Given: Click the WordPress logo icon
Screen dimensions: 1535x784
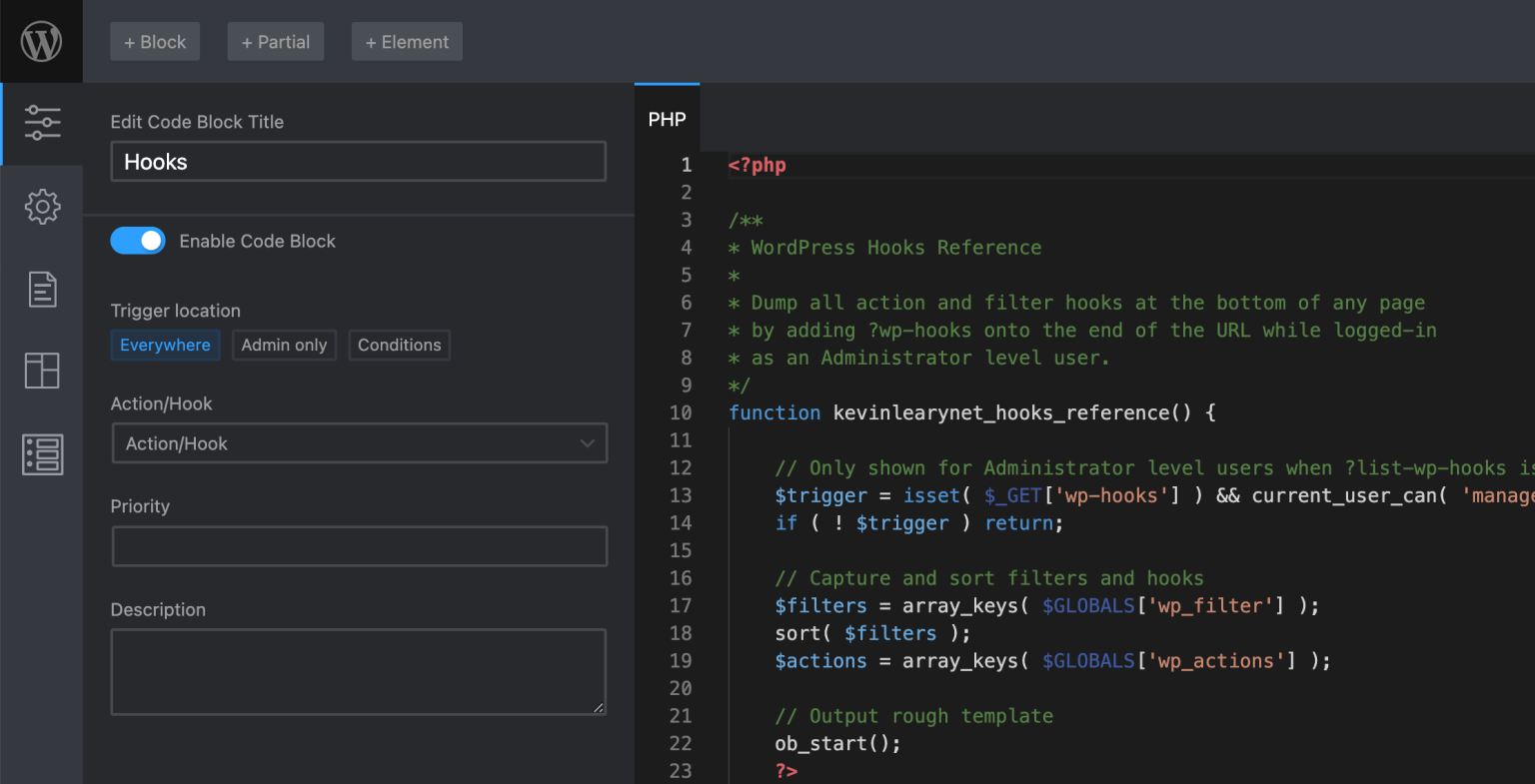Looking at the screenshot, I should [x=41, y=40].
